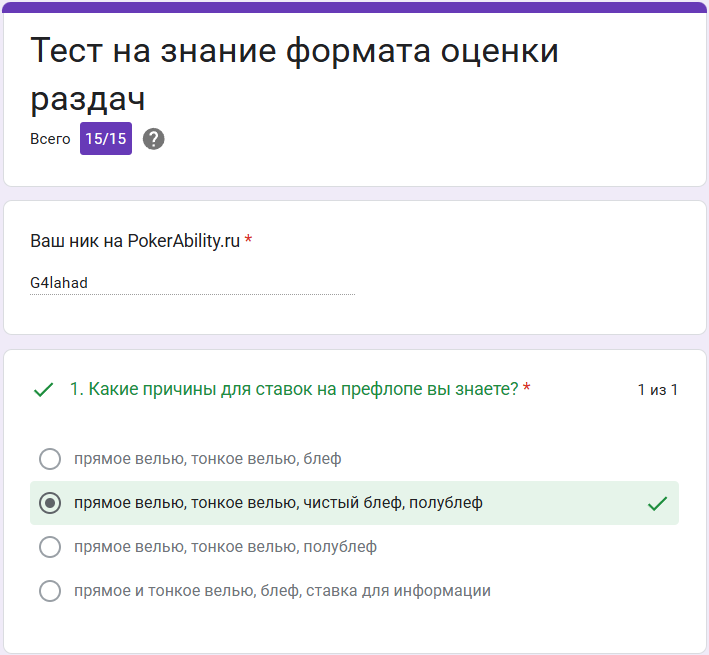Click the red asterisk after question 1

526,387
